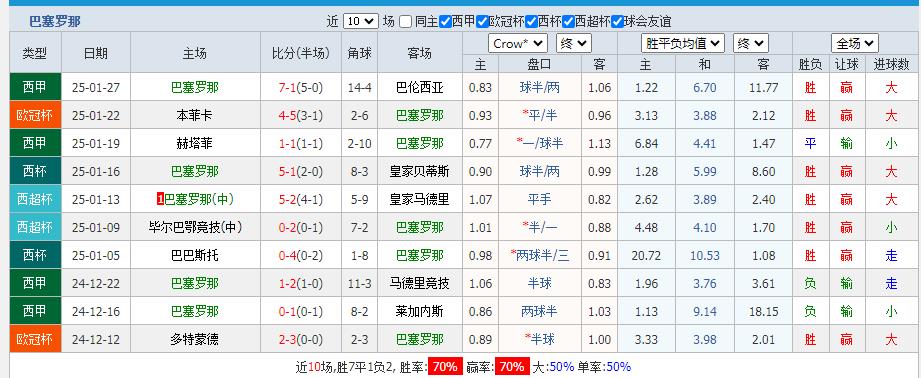Click the 巴塞罗那 team title

click(x=55, y=22)
